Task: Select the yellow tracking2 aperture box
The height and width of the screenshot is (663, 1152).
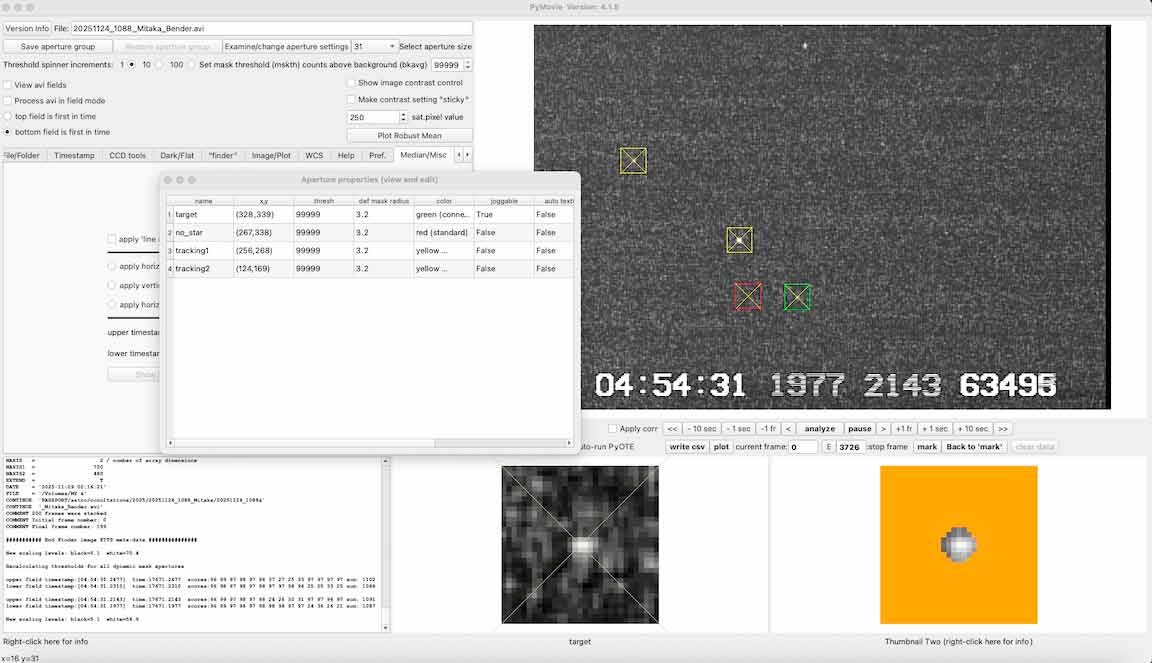Action: 633,161
